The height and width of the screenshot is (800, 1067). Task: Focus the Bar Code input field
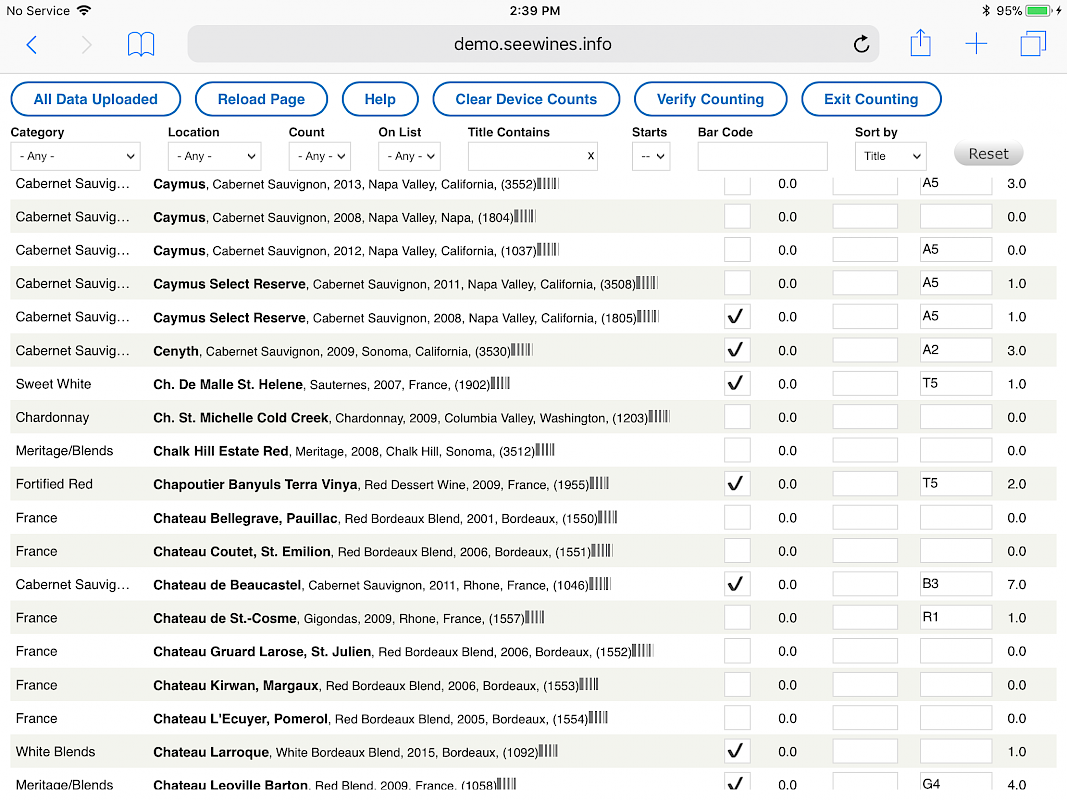pos(762,156)
